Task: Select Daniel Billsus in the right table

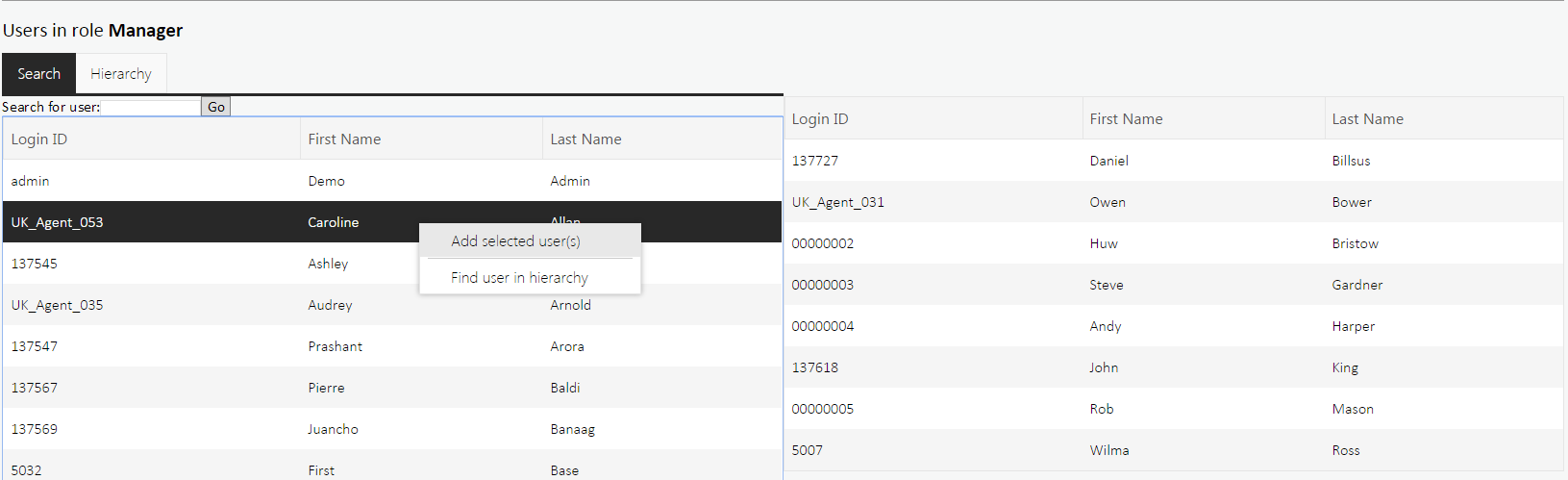Action: click(x=1108, y=161)
